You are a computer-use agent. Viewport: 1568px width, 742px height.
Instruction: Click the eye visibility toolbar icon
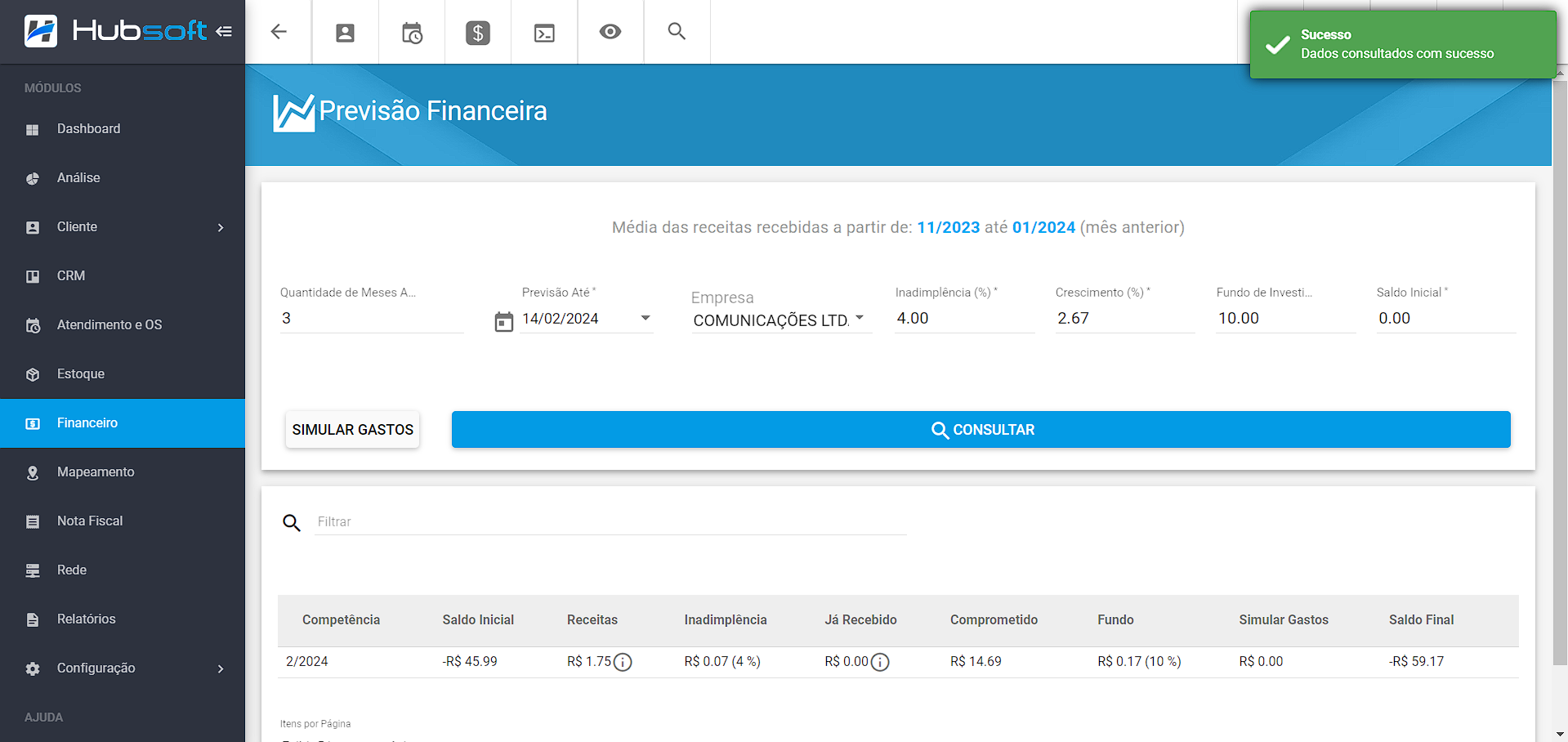(x=610, y=32)
